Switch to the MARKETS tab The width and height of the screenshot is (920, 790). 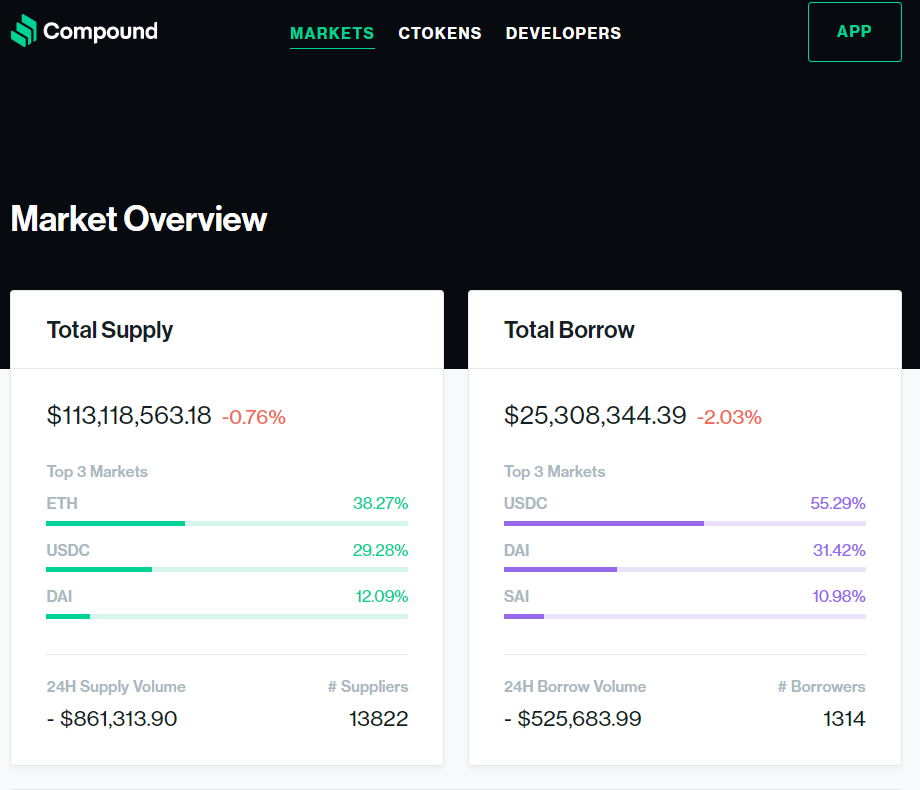click(332, 33)
